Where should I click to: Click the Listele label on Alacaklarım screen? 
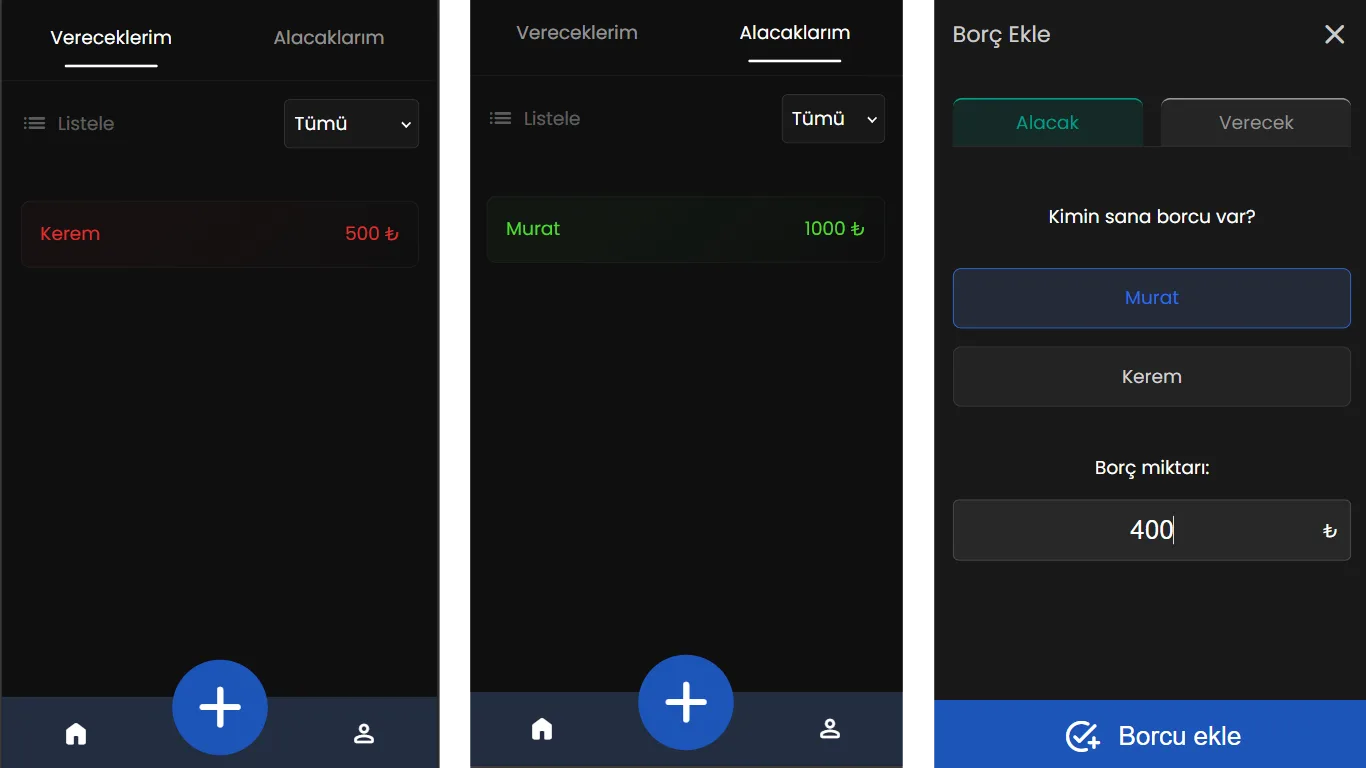coord(552,119)
